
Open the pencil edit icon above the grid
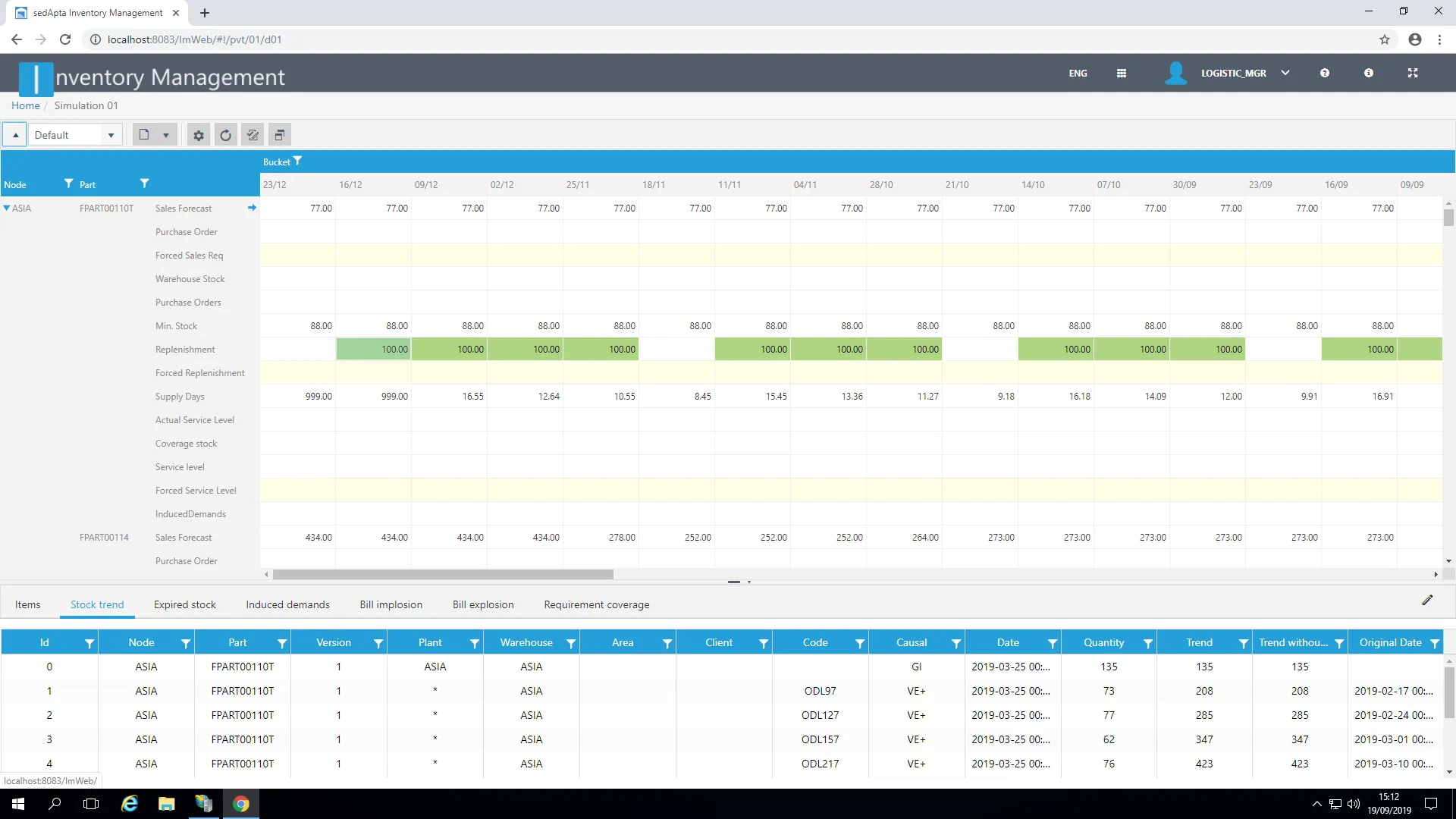(1429, 600)
